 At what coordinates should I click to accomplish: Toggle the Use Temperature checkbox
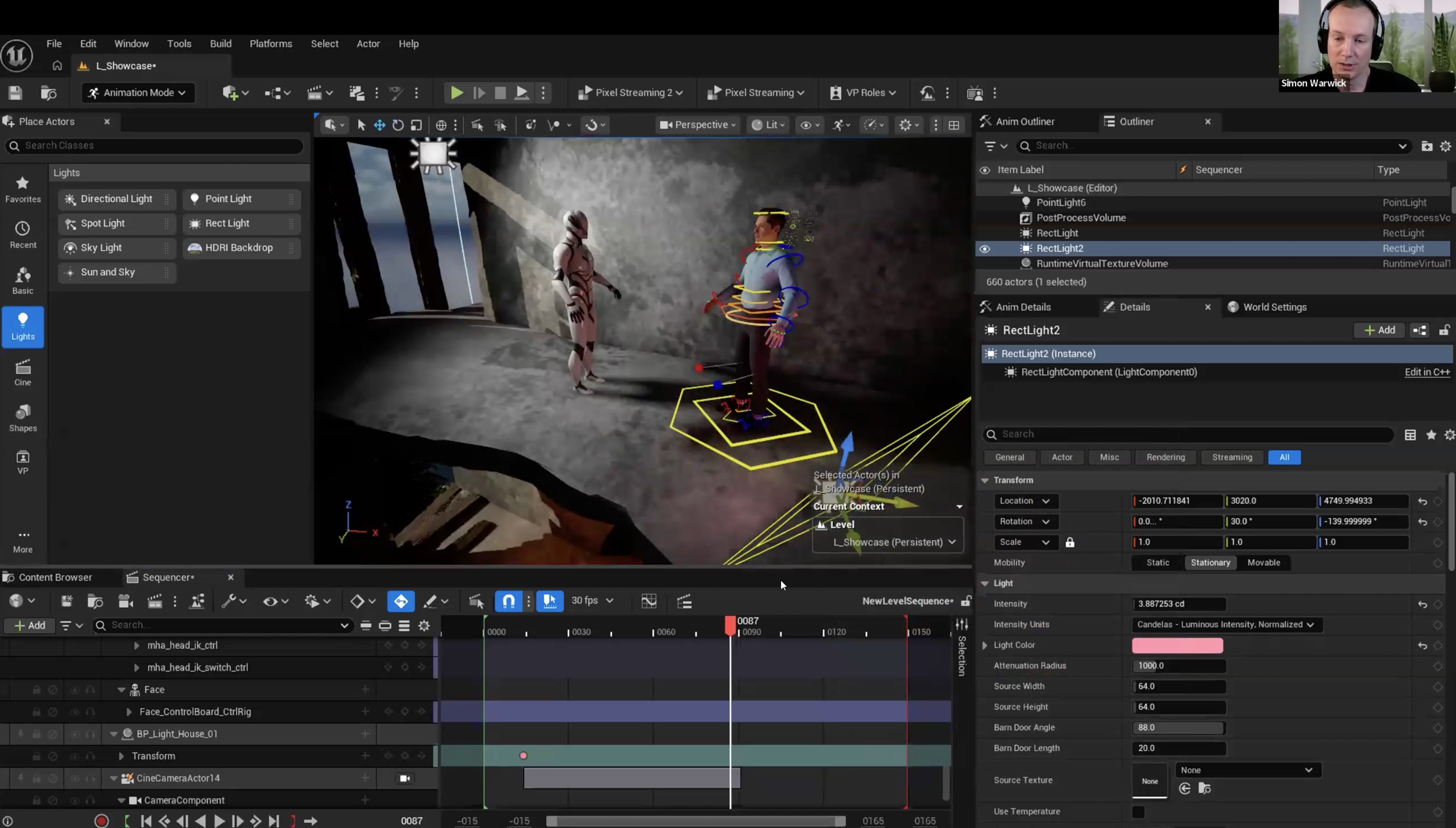click(1138, 812)
